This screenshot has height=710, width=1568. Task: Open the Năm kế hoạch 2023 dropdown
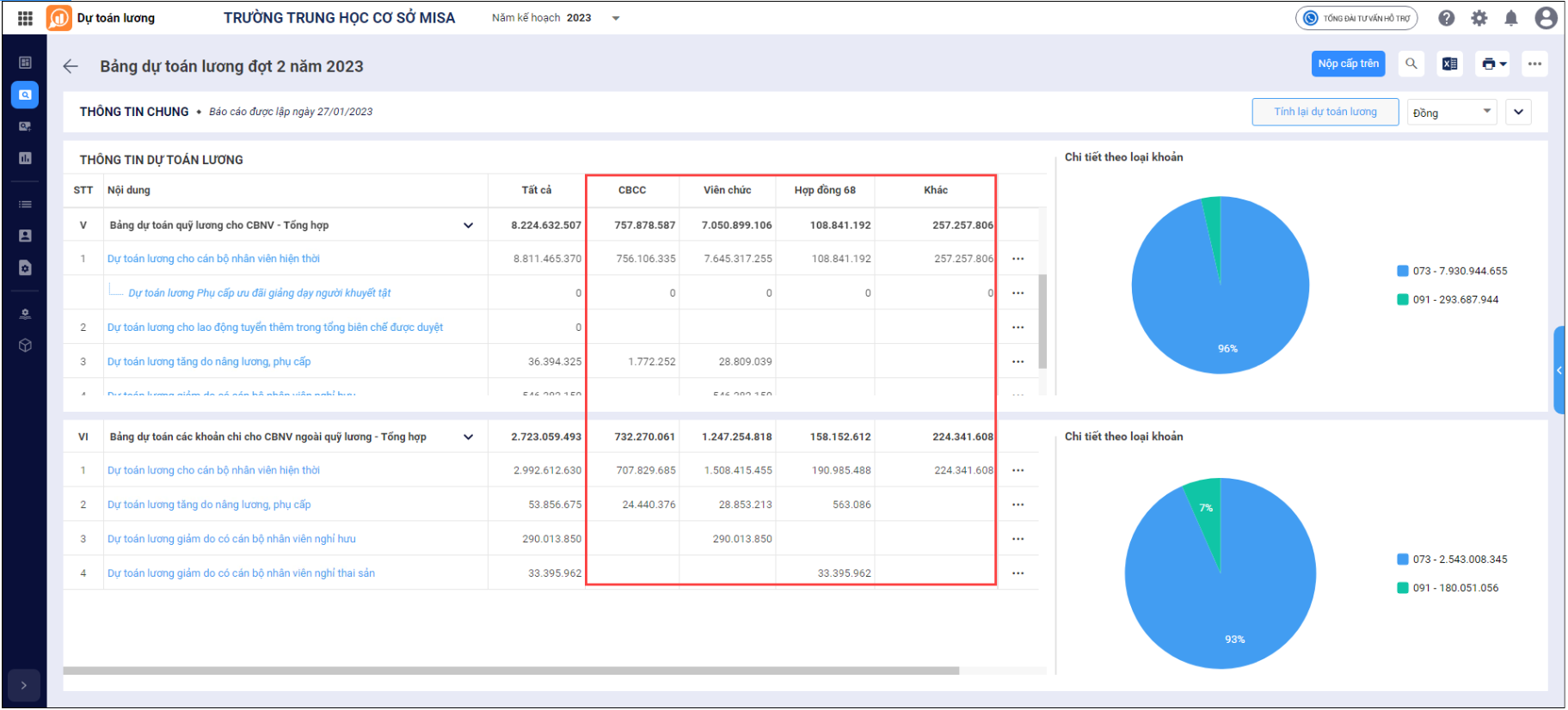[x=615, y=18]
